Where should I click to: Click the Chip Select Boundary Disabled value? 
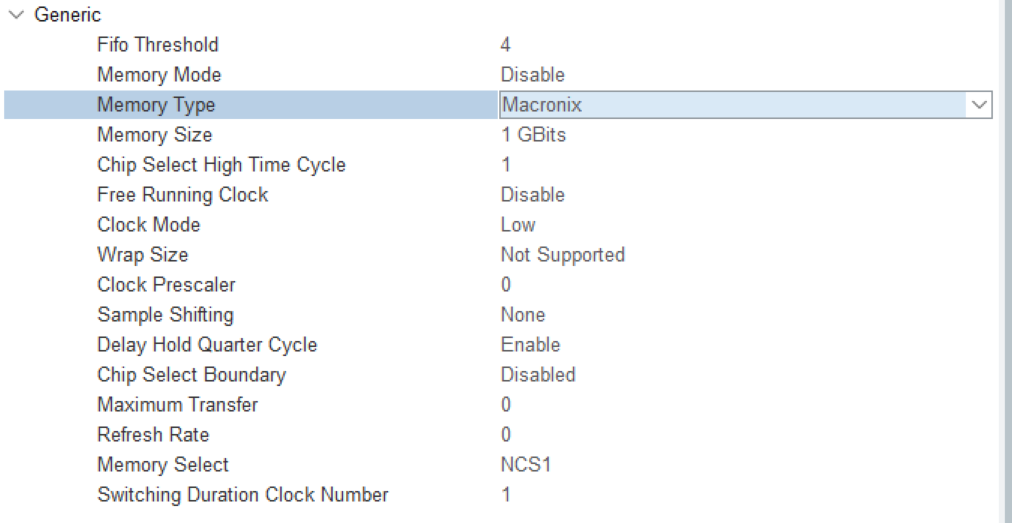pos(538,375)
